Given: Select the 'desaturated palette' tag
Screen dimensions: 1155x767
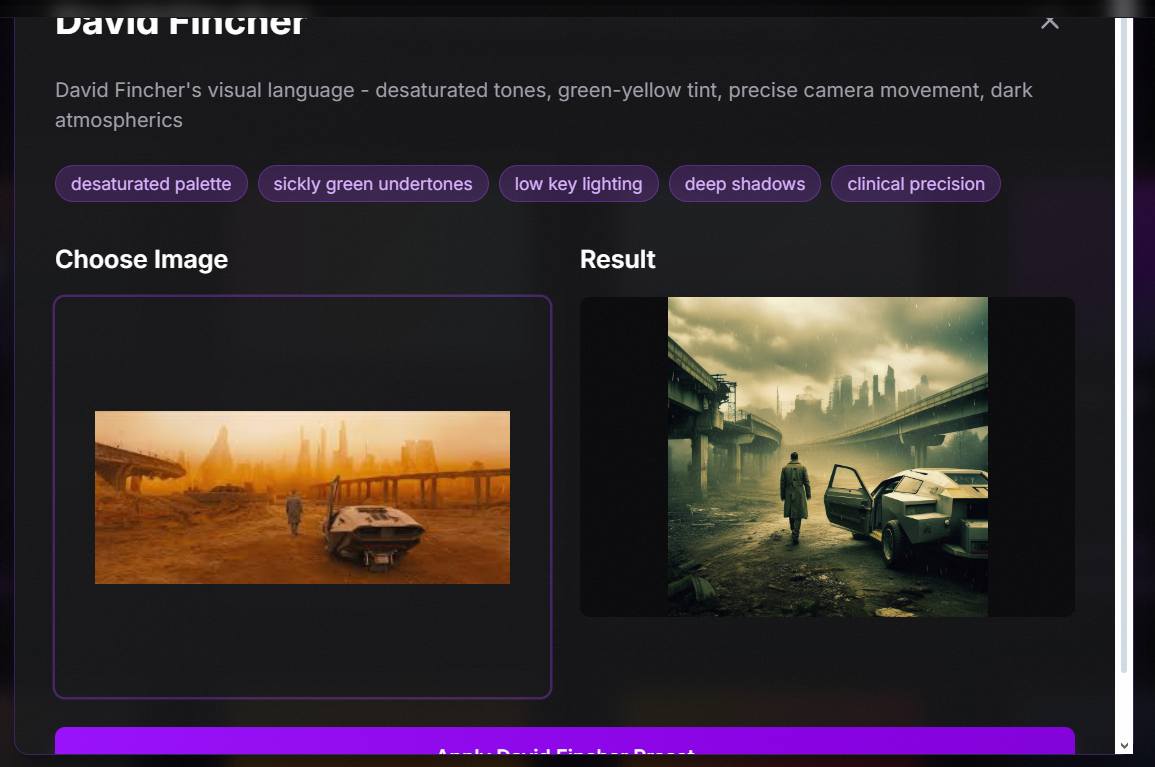Looking at the screenshot, I should point(151,183).
